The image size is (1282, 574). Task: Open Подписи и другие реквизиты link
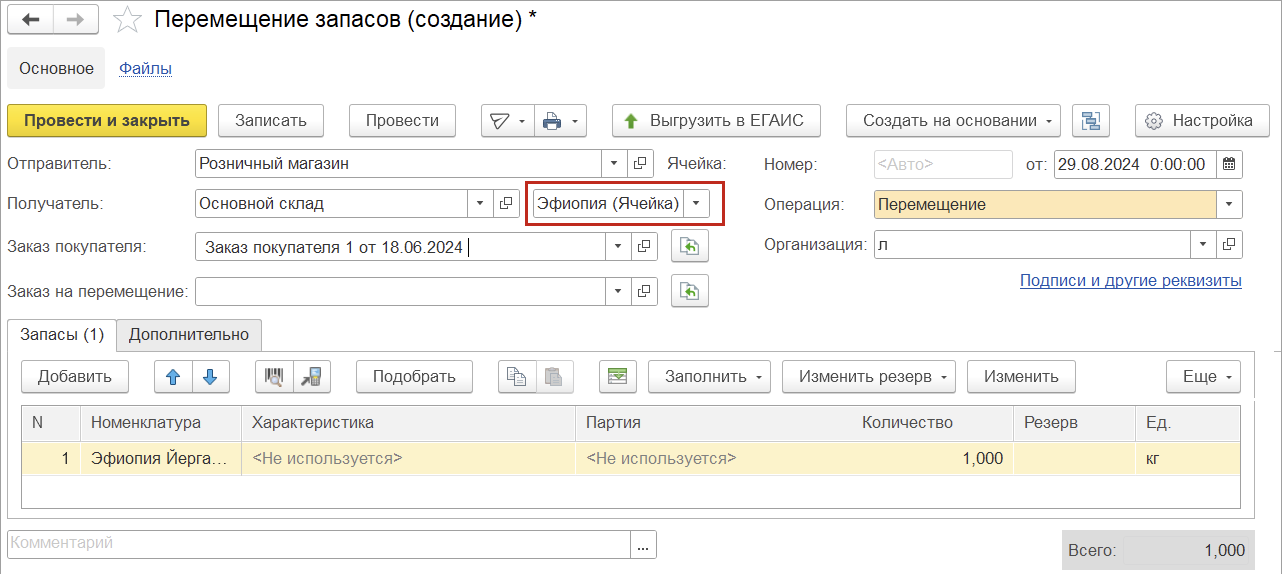click(x=1131, y=281)
